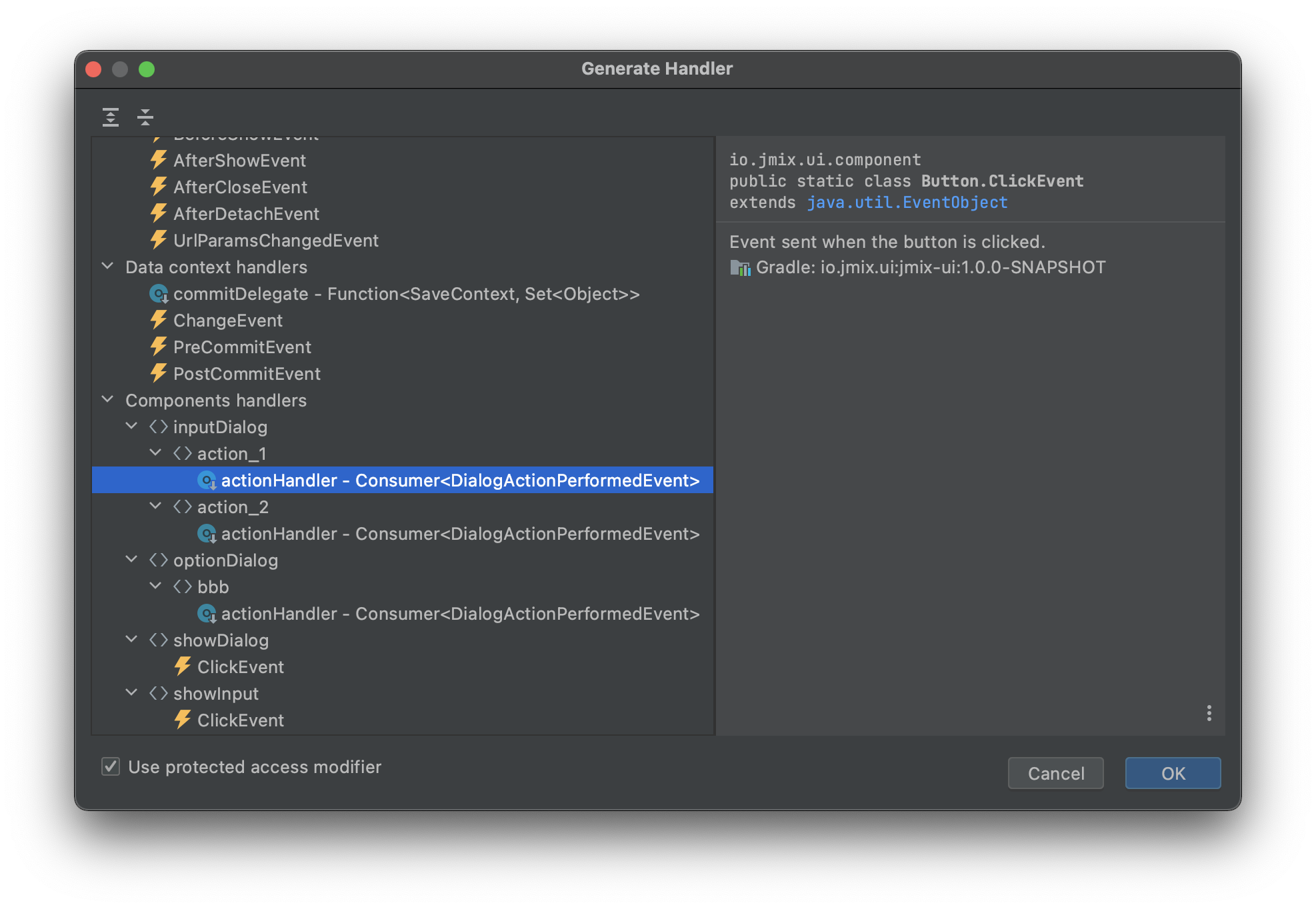Screen dimensions: 1316x909
Task: Click the delegate icon beside commitDelegate
Action: pos(158,293)
